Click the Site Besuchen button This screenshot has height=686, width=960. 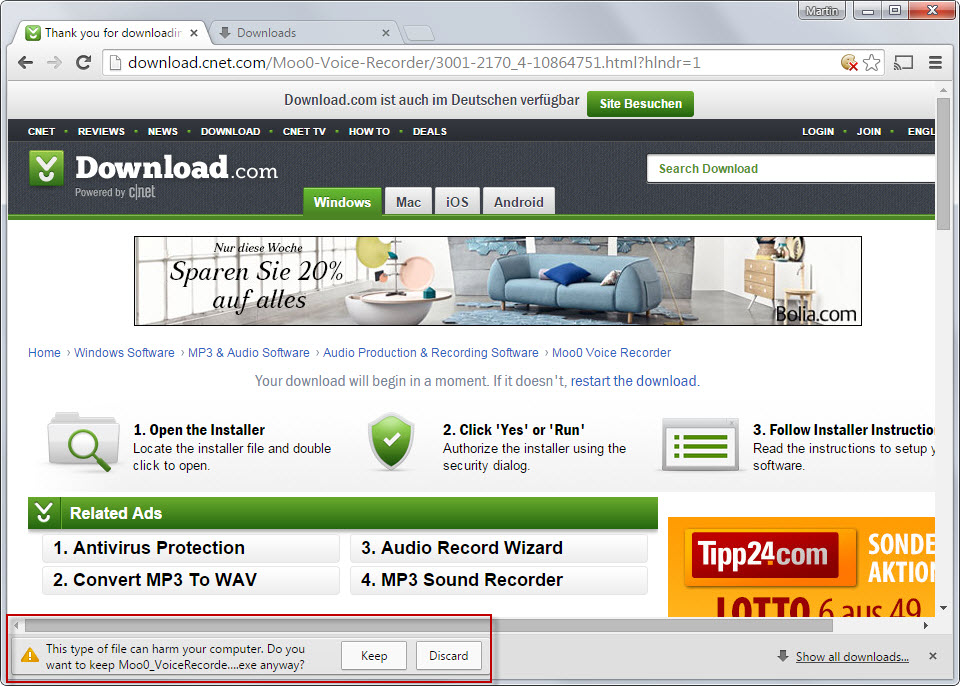[x=640, y=104]
